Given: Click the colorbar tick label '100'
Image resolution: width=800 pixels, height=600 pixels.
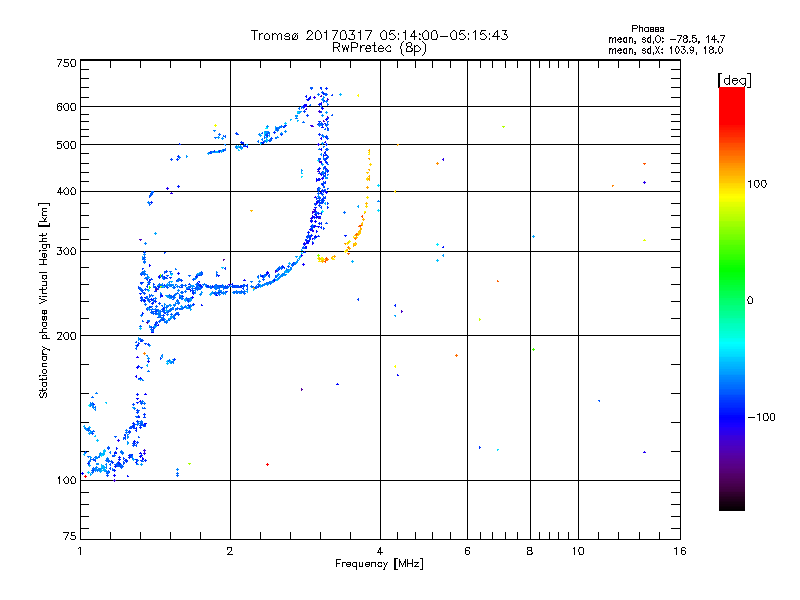Looking at the screenshot, I should pos(757,184).
